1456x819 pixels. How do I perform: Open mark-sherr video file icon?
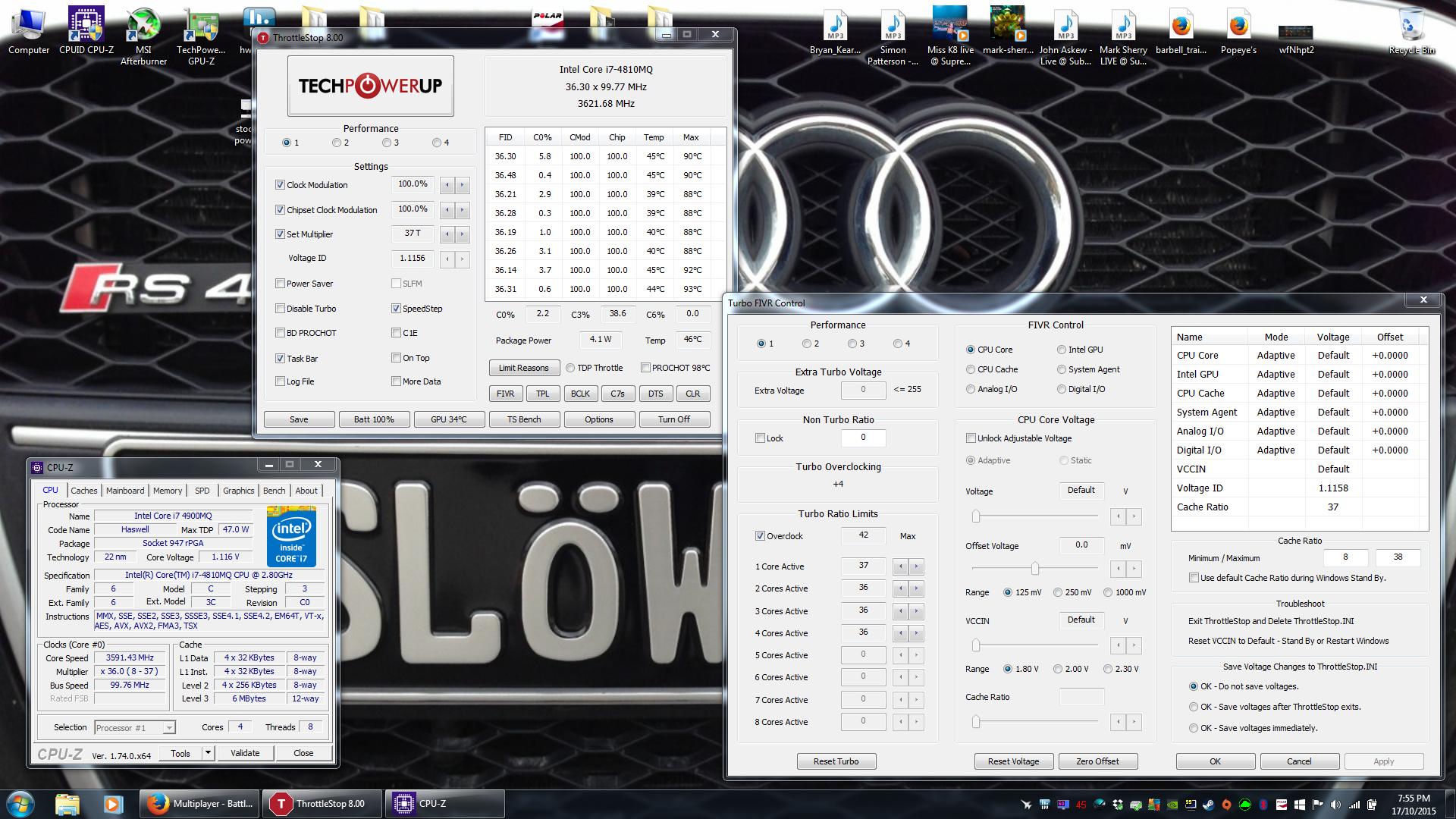click(1008, 30)
